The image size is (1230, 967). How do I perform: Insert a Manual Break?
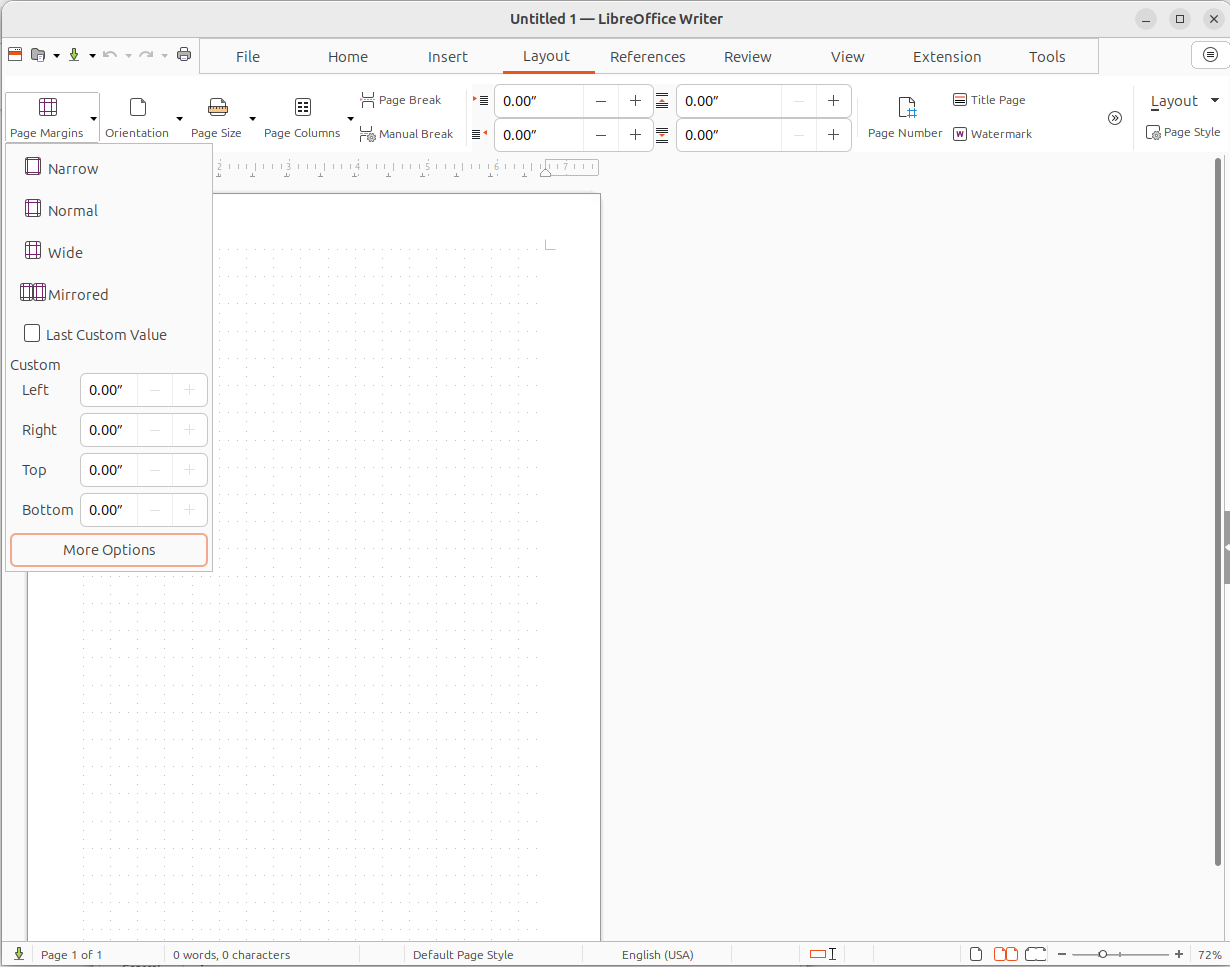tap(407, 134)
